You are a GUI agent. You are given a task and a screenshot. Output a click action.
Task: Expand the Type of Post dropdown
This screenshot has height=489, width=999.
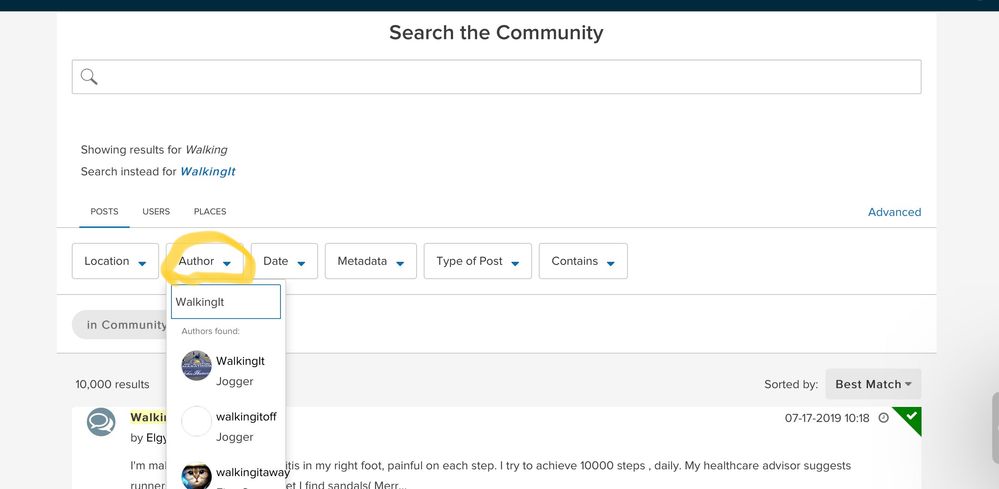click(x=477, y=261)
